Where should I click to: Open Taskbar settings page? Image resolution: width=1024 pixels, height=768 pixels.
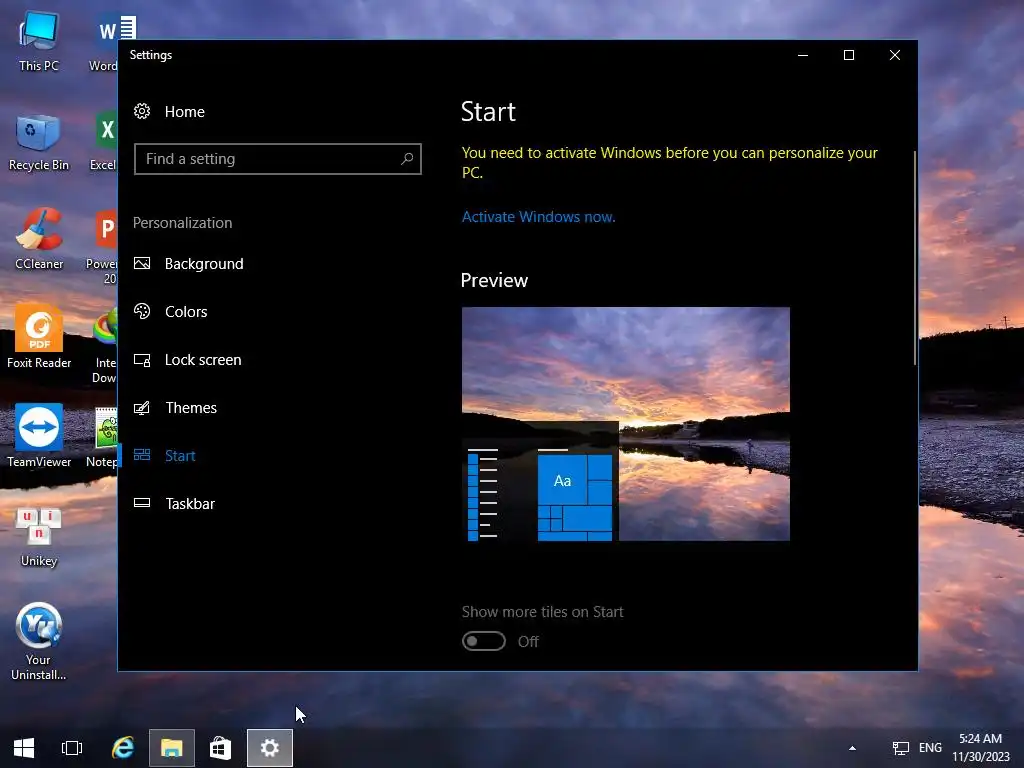(190, 504)
